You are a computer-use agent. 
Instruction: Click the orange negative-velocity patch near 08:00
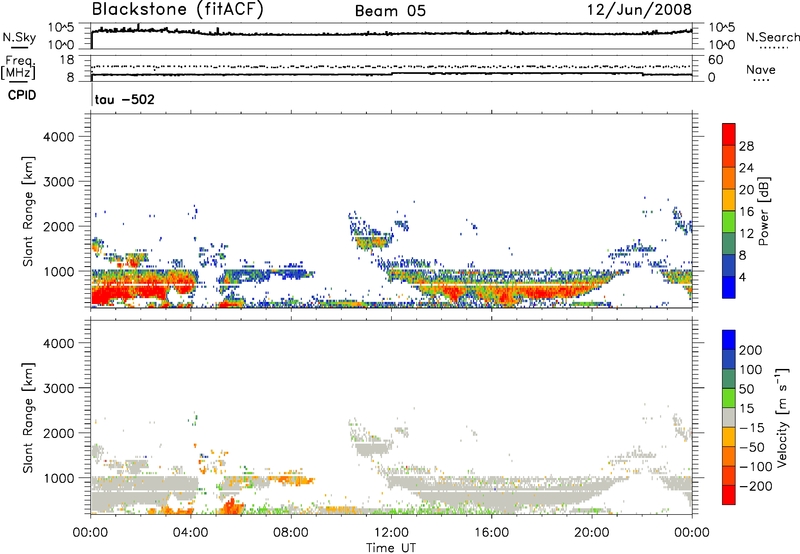[x=293, y=480]
